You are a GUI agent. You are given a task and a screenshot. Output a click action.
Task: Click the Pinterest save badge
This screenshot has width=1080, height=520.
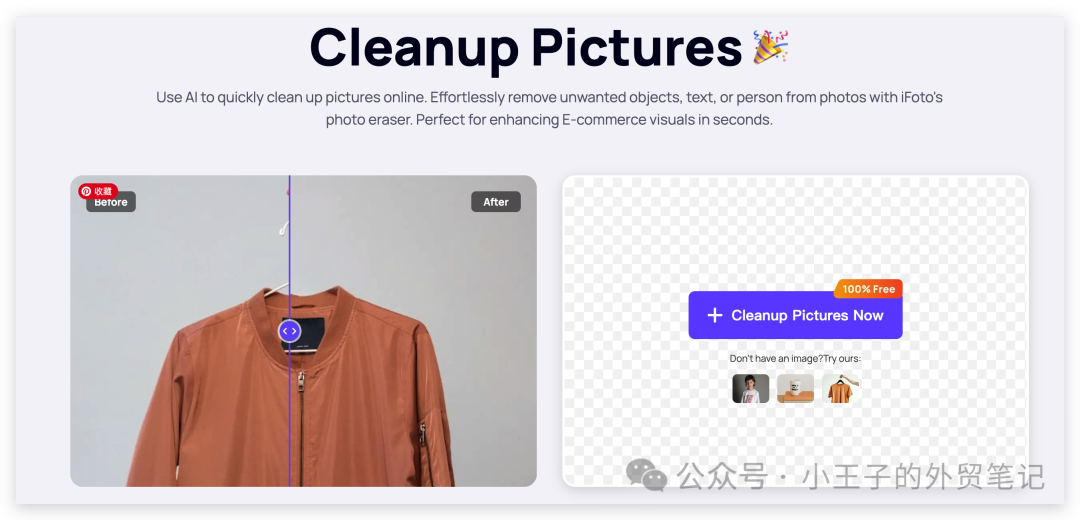[98, 191]
